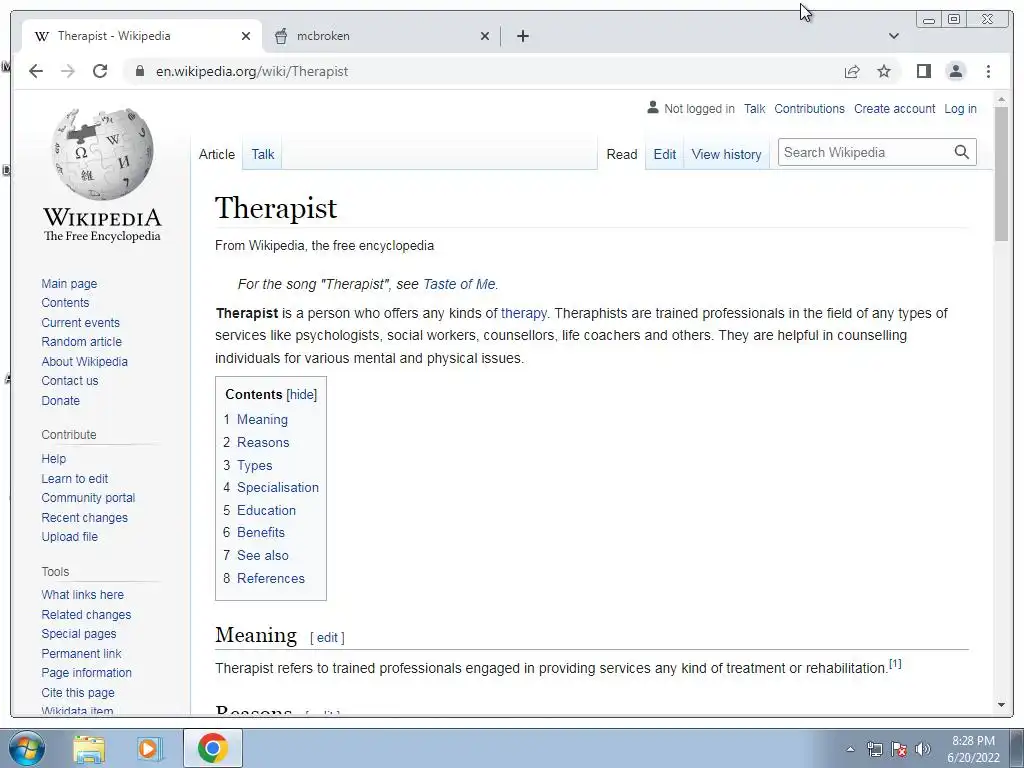The height and width of the screenshot is (768, 1024).
Task: Go to See also in Contents
Action: coord(263,555)
